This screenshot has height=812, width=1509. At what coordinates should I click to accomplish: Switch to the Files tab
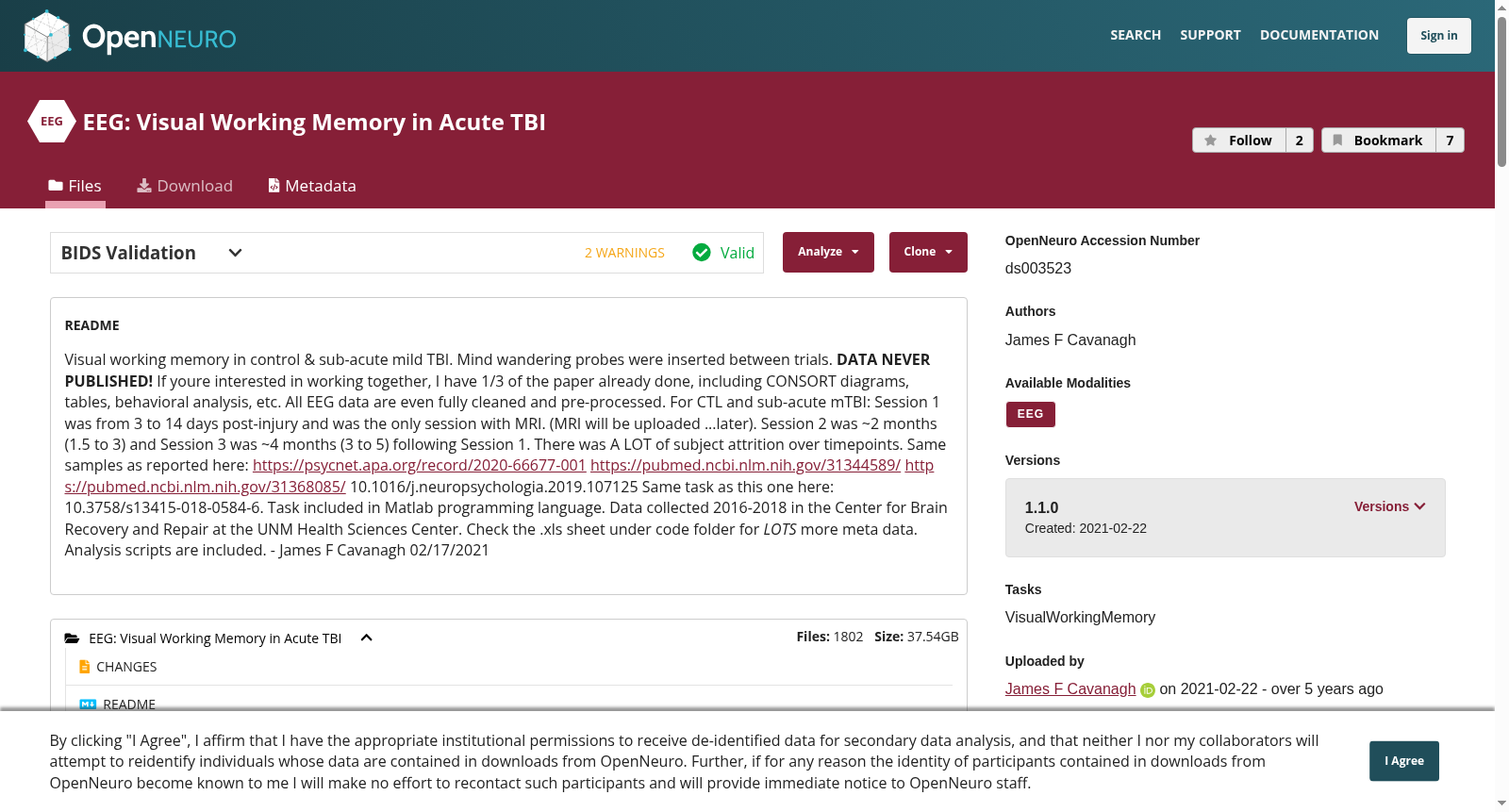tap(75, 187)
